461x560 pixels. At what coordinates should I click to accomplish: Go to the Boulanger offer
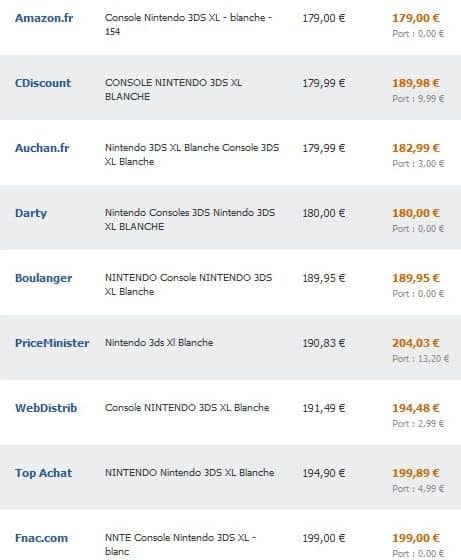click(44, 278)
